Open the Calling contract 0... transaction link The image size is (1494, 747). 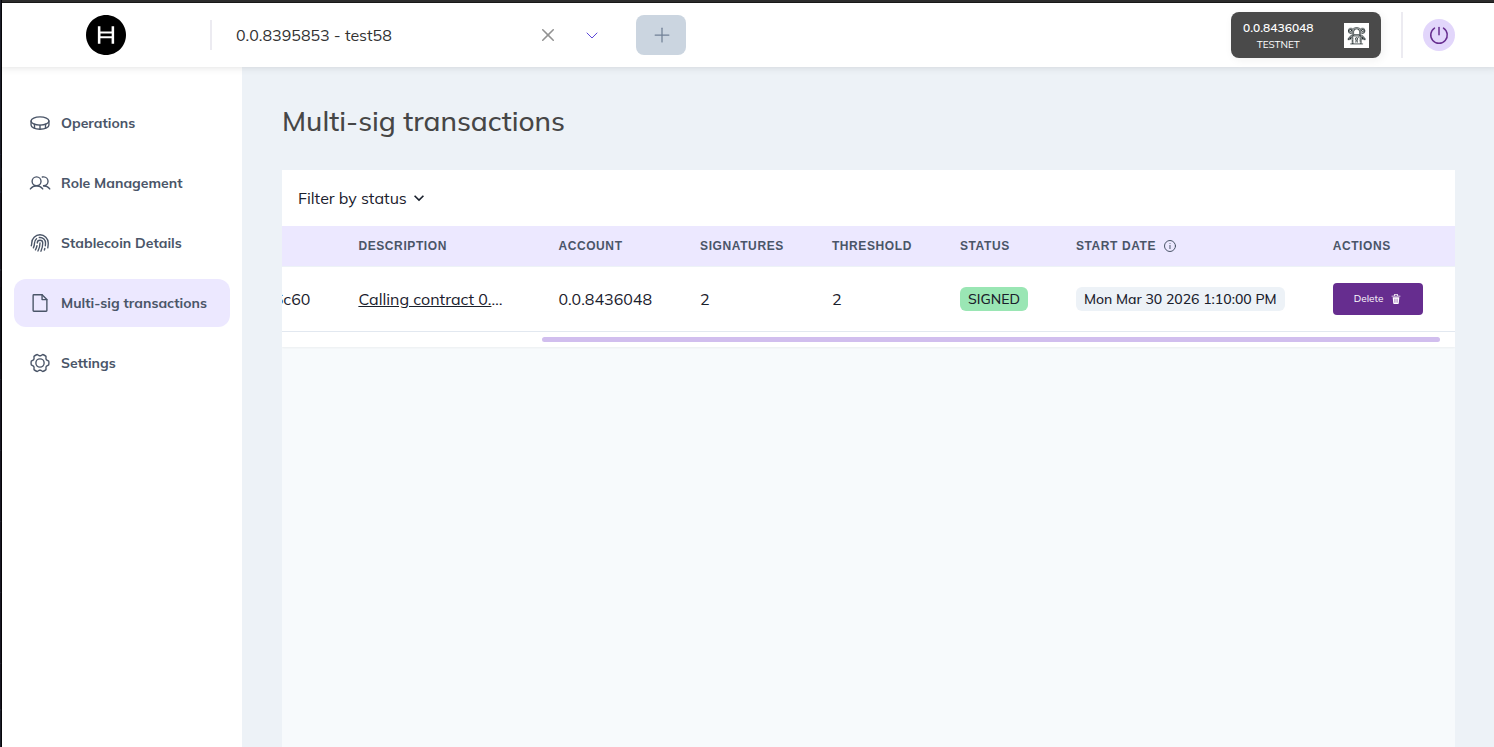click(x=430, y=299)
